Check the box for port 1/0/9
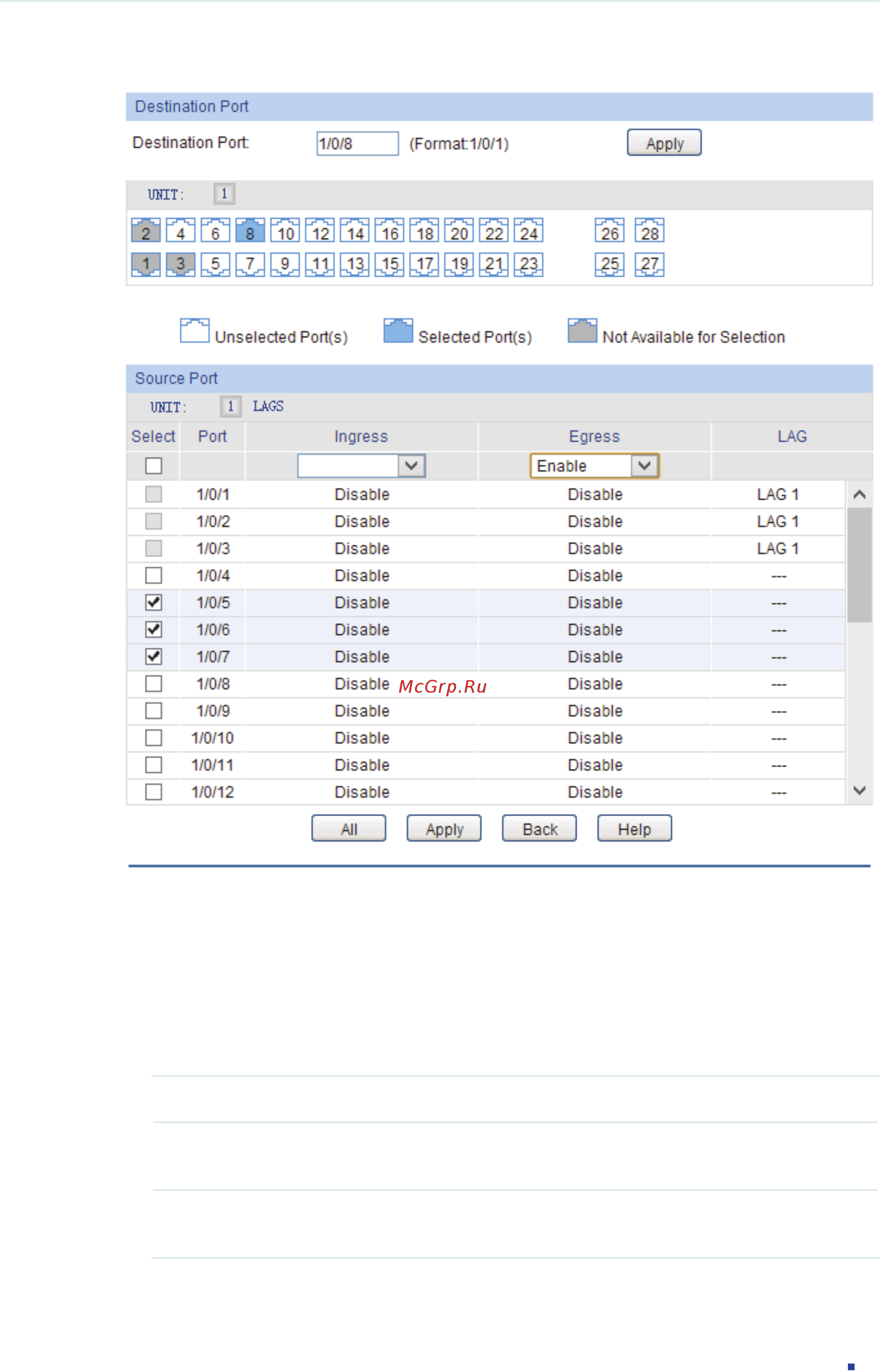Screen dimensions: 880x1372 pos(154,711)
